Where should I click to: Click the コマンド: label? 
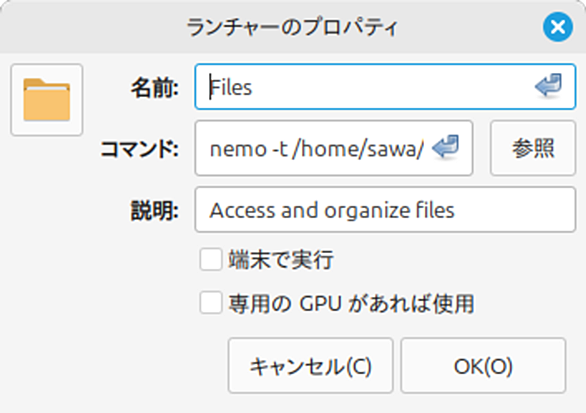click(140, 150)
